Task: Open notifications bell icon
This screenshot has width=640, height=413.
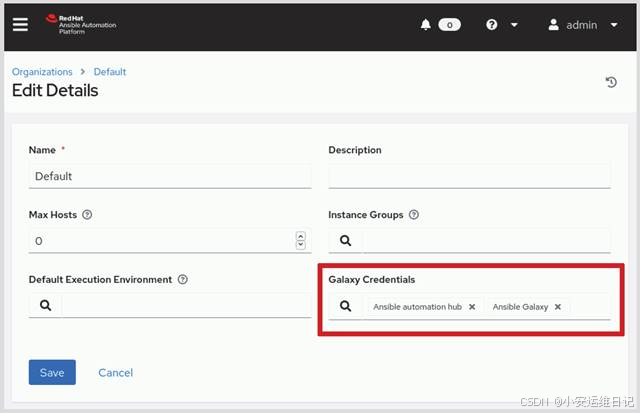Action: (x=425, y=25)
